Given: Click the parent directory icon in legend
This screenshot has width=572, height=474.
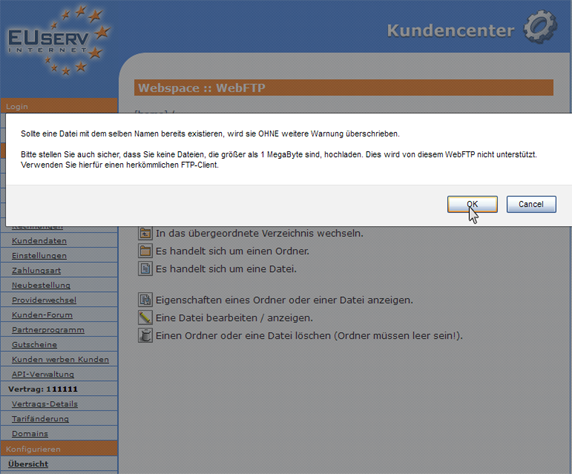Looking at the screenshot, I should [x=145, y=233].
